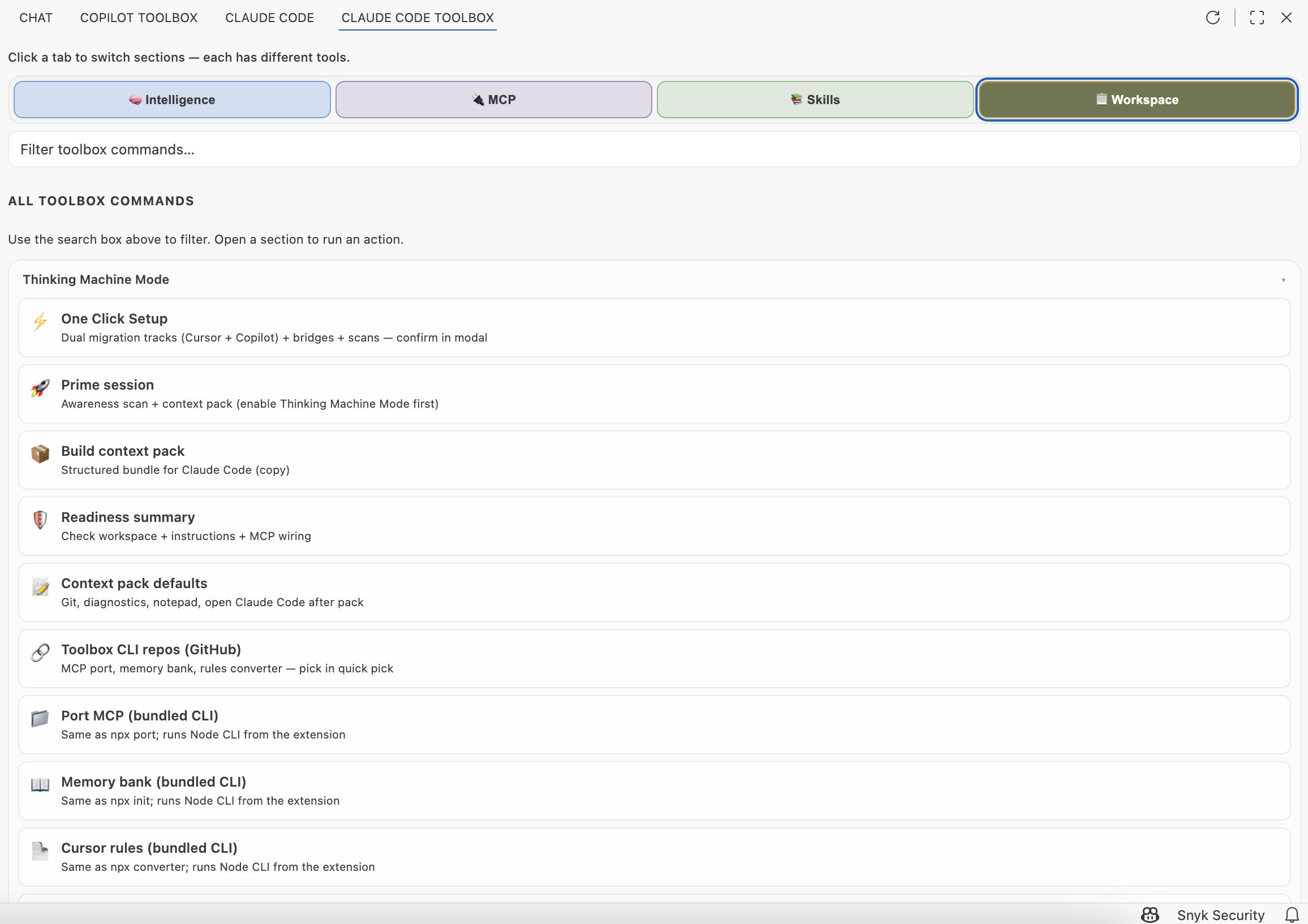
Task: Switch to the CLAUDE CODE tab
Action: (x=269, y=18)
